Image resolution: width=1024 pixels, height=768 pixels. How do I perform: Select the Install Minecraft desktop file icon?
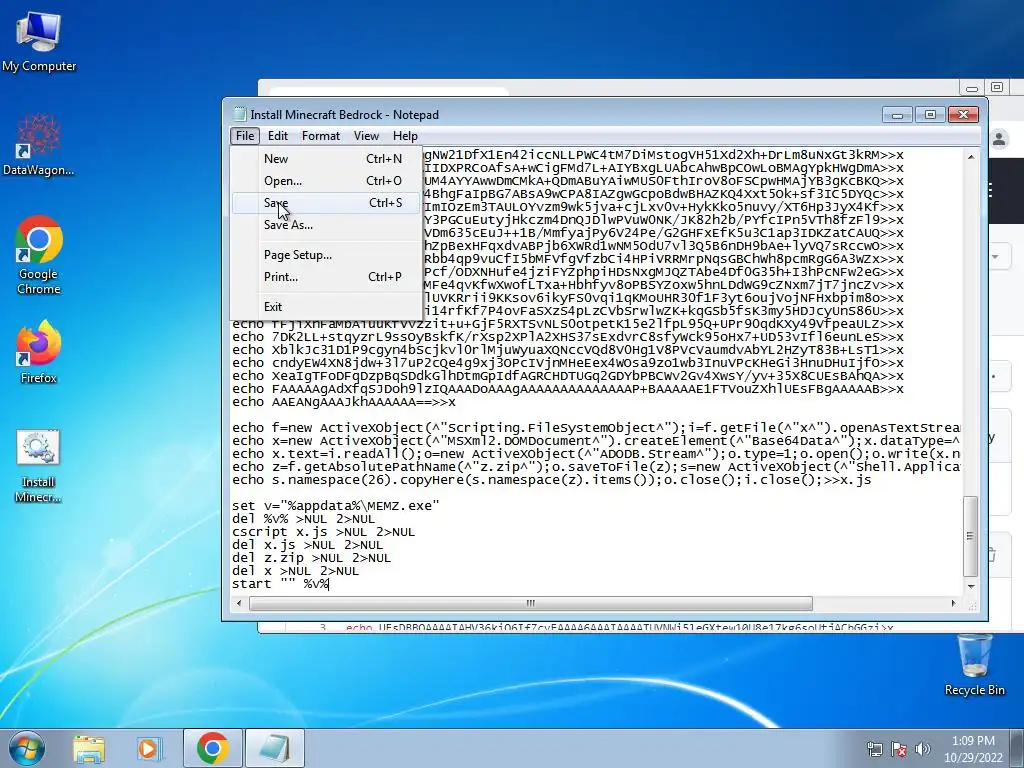point(39,465)
